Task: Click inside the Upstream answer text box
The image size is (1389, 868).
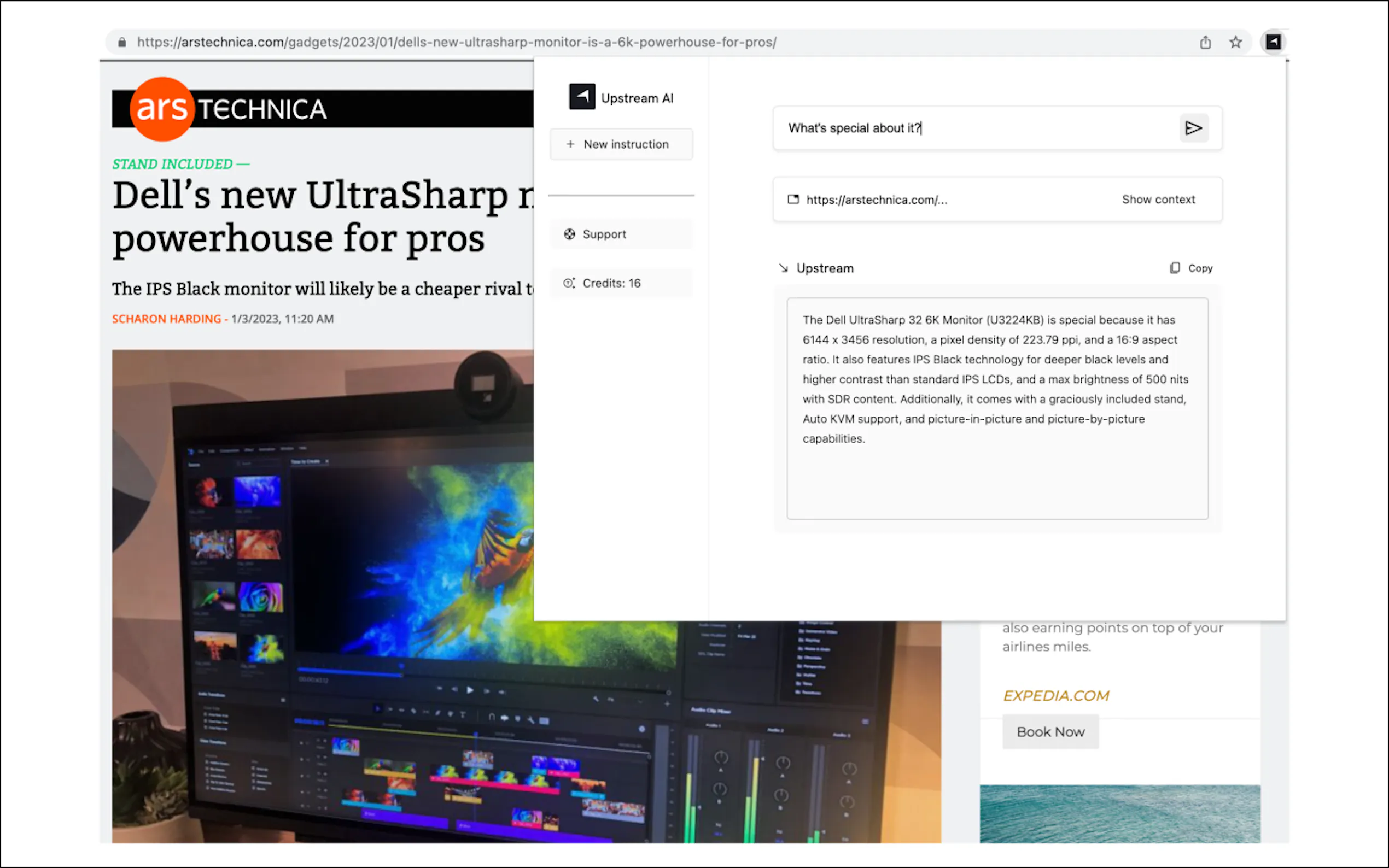Action: coord(997,408)
